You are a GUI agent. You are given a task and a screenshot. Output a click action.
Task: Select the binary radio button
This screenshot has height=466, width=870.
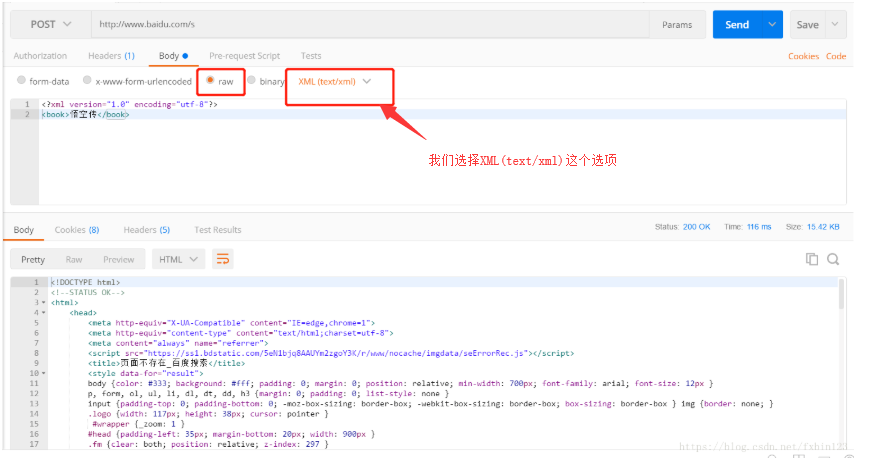point(251,80)
